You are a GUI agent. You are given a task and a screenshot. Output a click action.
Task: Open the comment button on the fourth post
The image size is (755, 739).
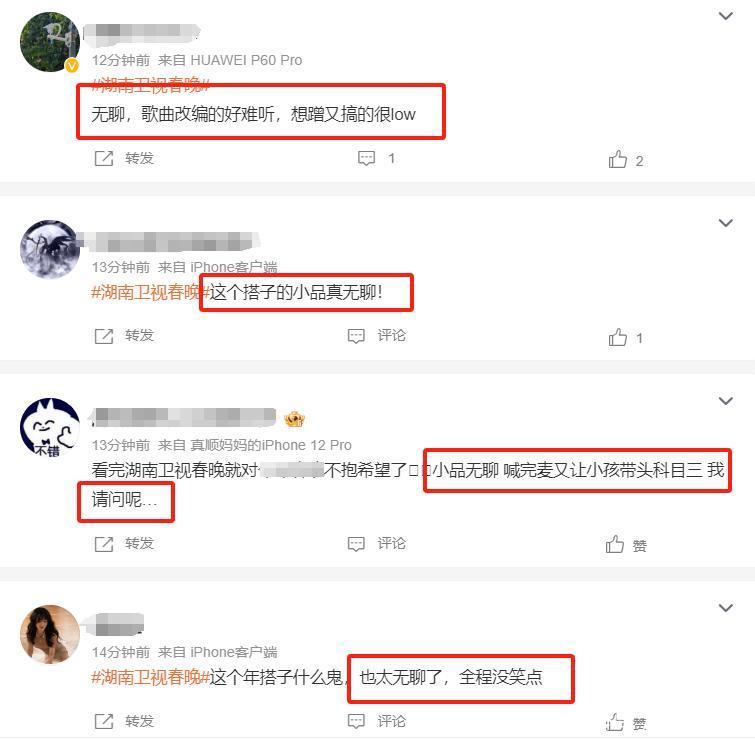[x=377, y=721]
